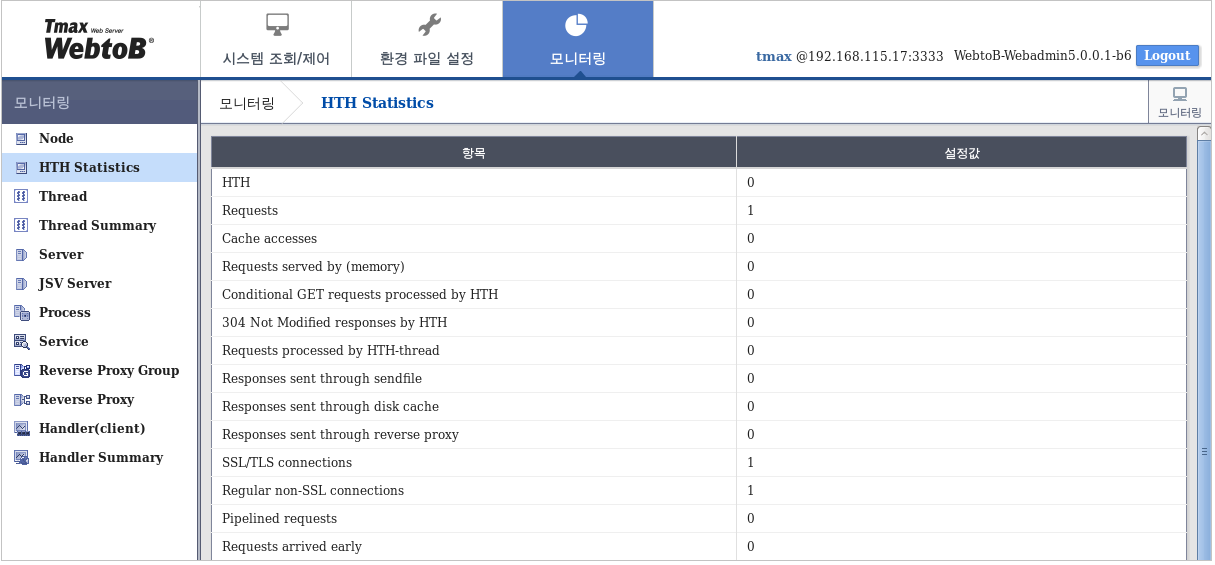Screen dimensions: 1215x565
Task: Click the @192.168.115.17:3333 address text
Action: pos(870,57)
